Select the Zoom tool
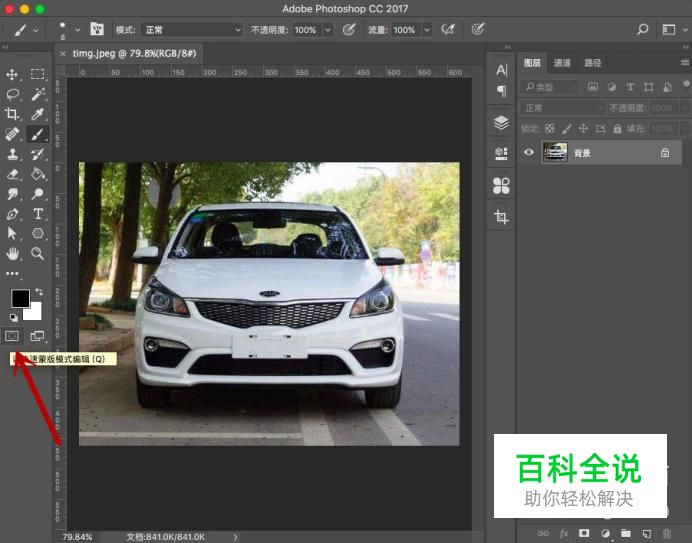The width and height of the screenshot is (692, 543). point(38,253)
